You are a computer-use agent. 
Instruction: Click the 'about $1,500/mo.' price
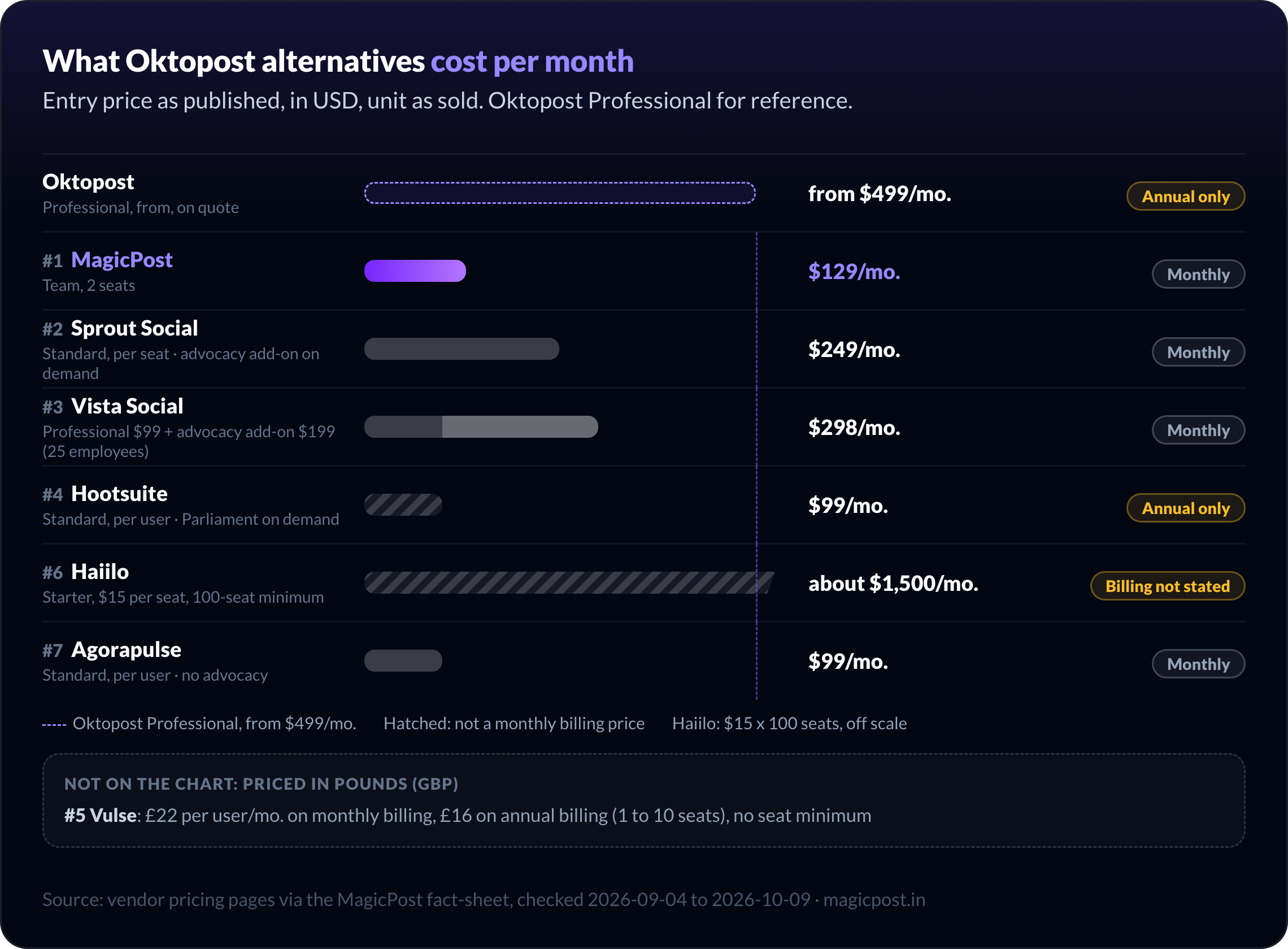(x=893, y=584)
